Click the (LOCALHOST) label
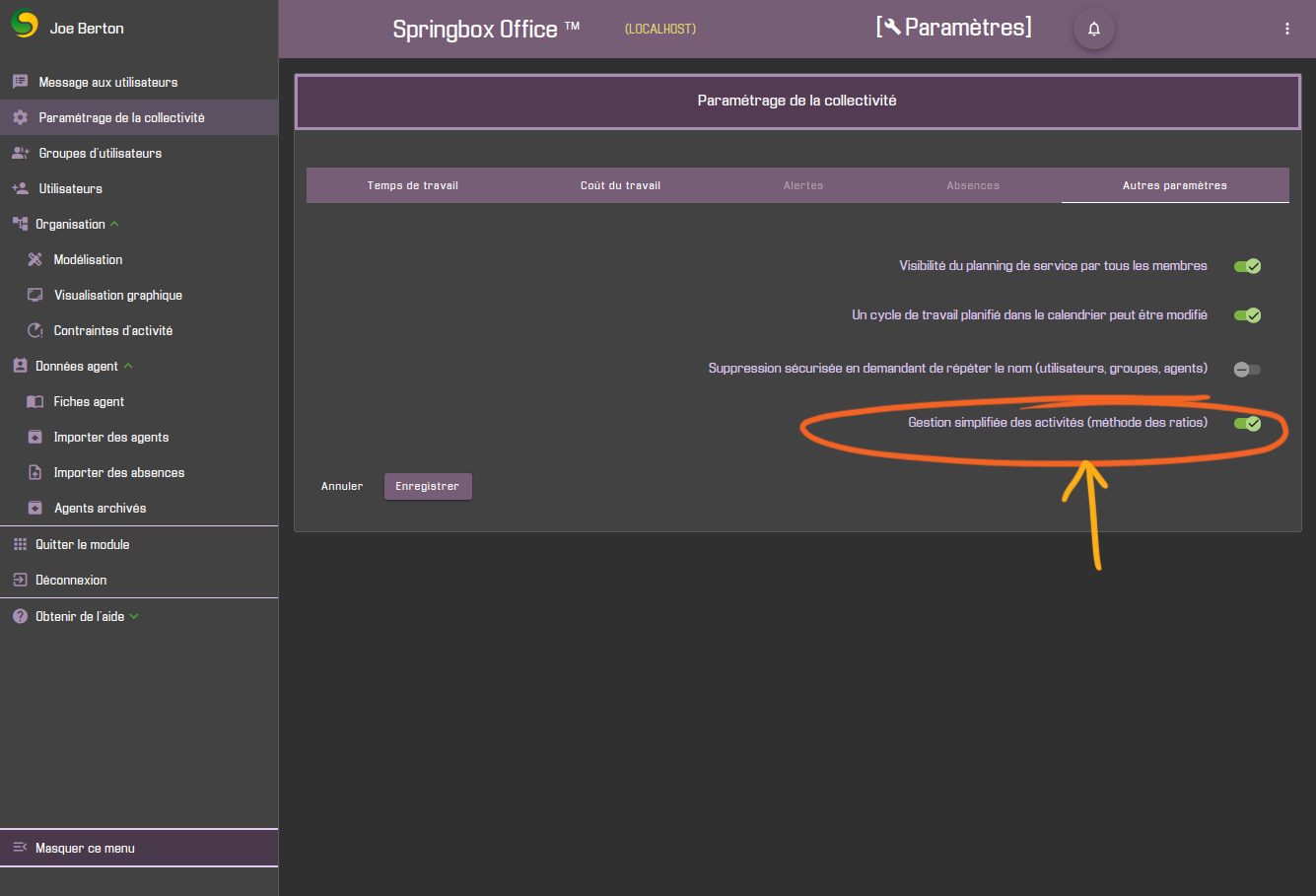This screenshot has height=896, width=1316. tap(660, 29)
